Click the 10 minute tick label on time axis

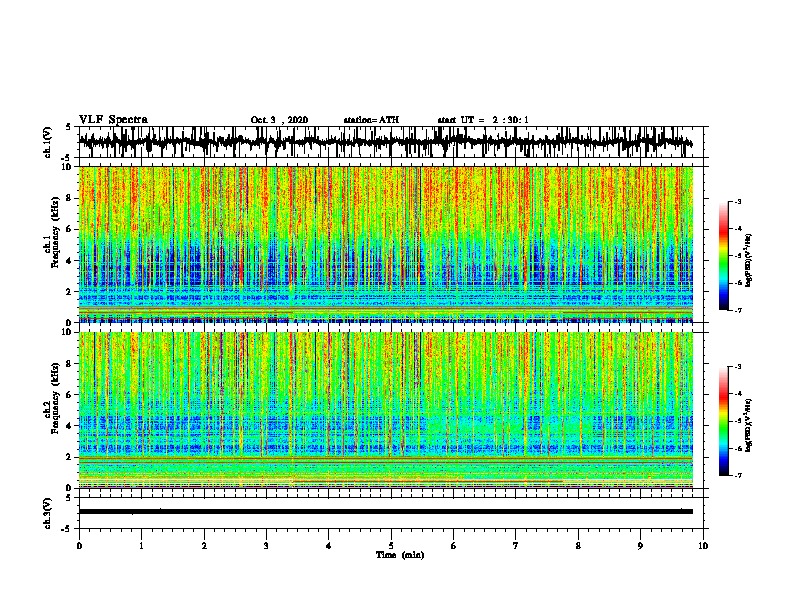click(x=703, y=546)
